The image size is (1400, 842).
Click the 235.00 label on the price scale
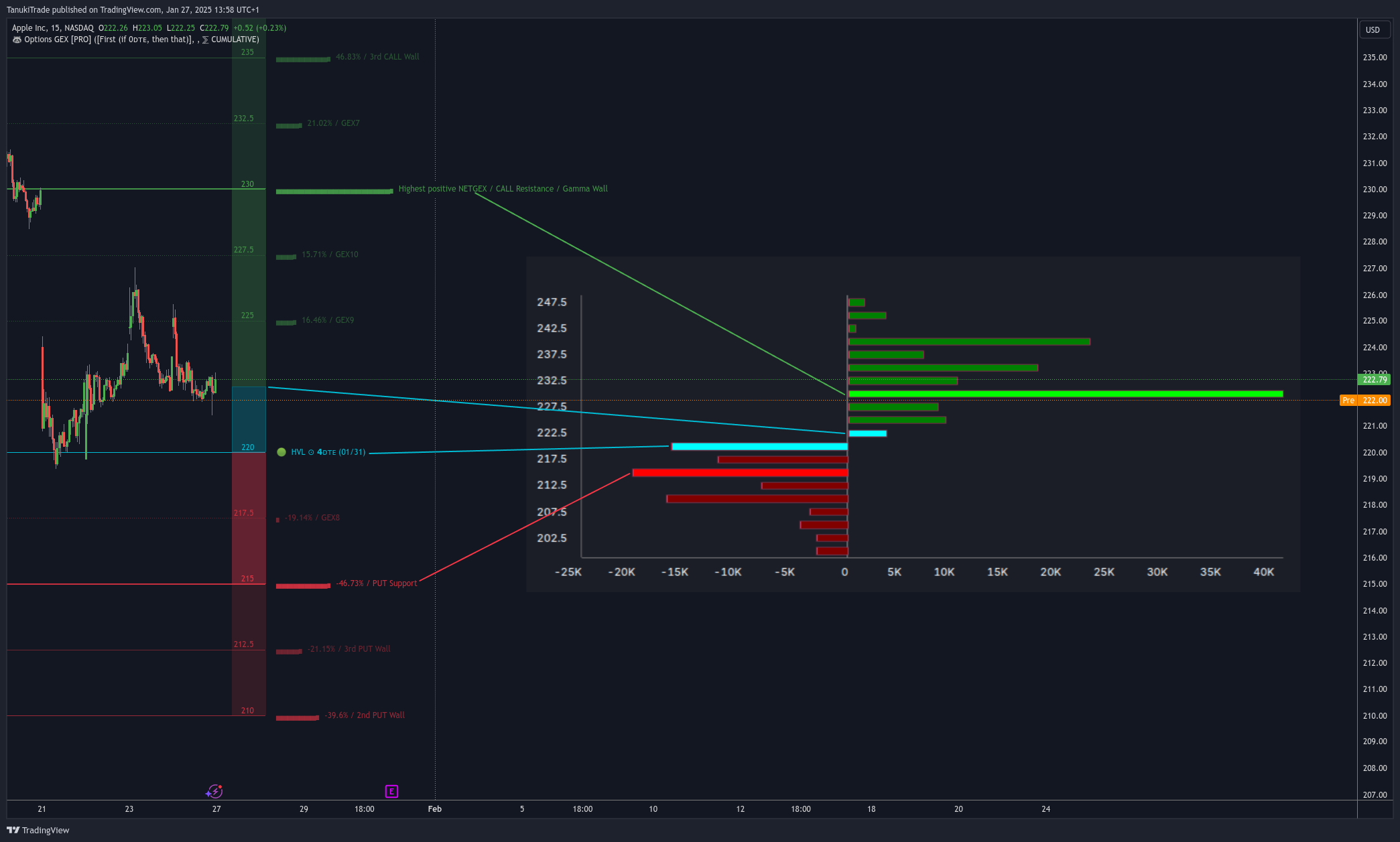point(1375,58)
